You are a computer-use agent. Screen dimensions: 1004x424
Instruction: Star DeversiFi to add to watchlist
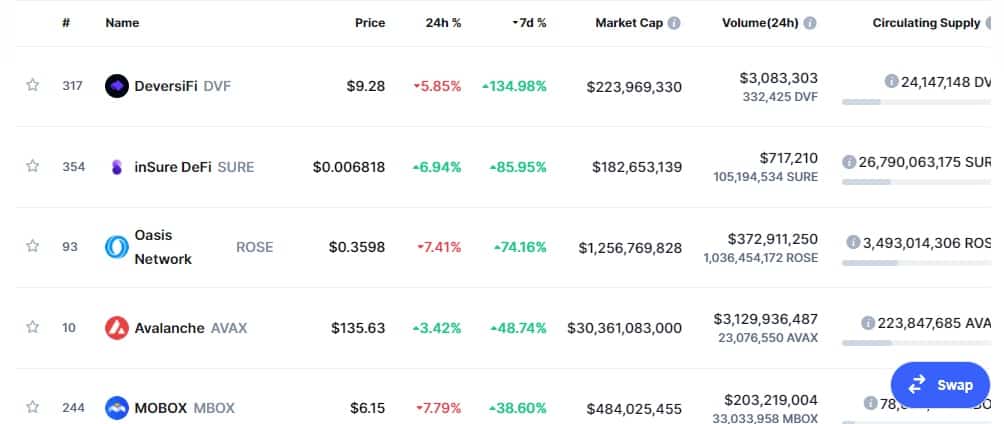(32, 86)
